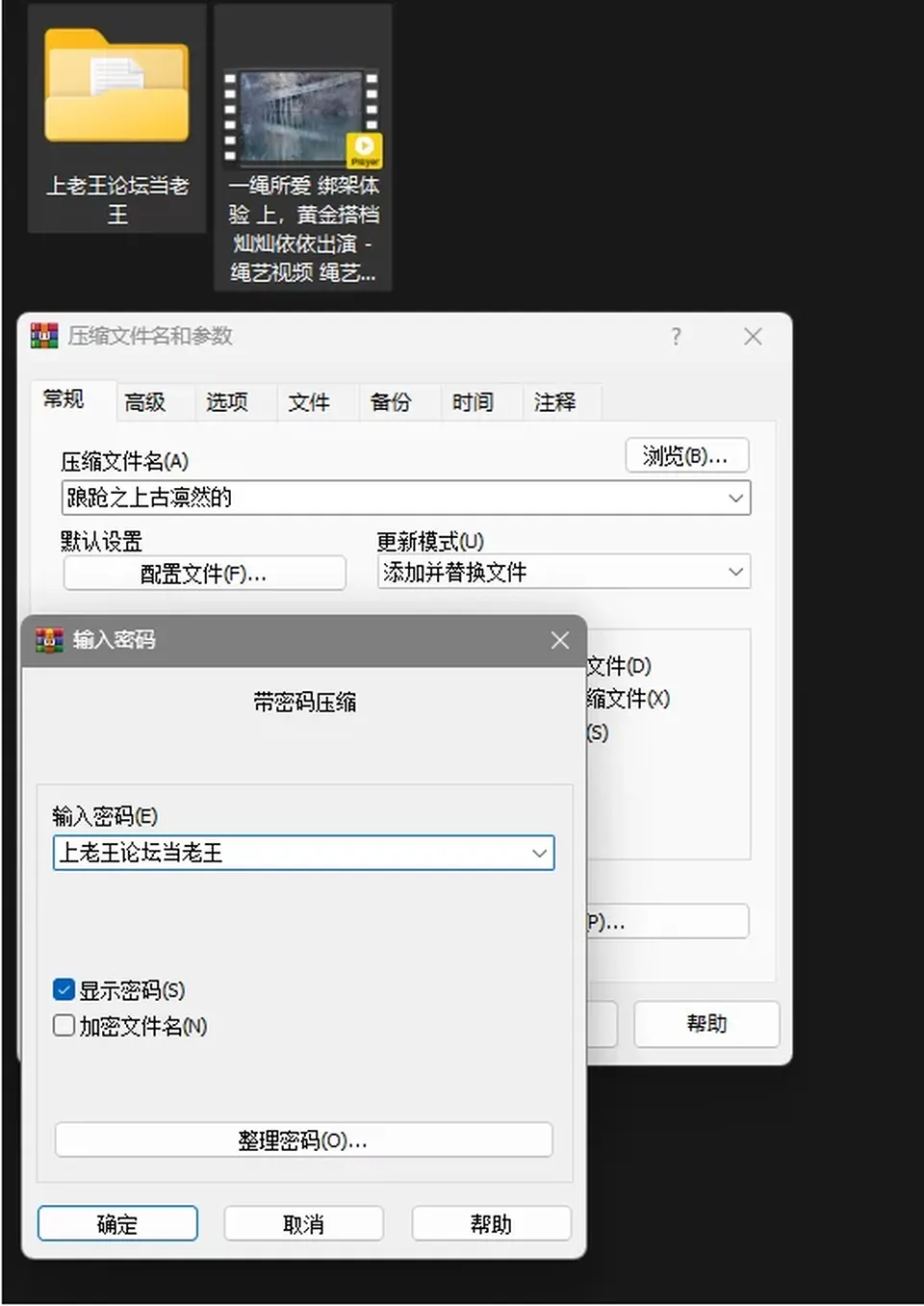Click 帮助 in the 压缩文件名和参数 window

click(706, 1024)
